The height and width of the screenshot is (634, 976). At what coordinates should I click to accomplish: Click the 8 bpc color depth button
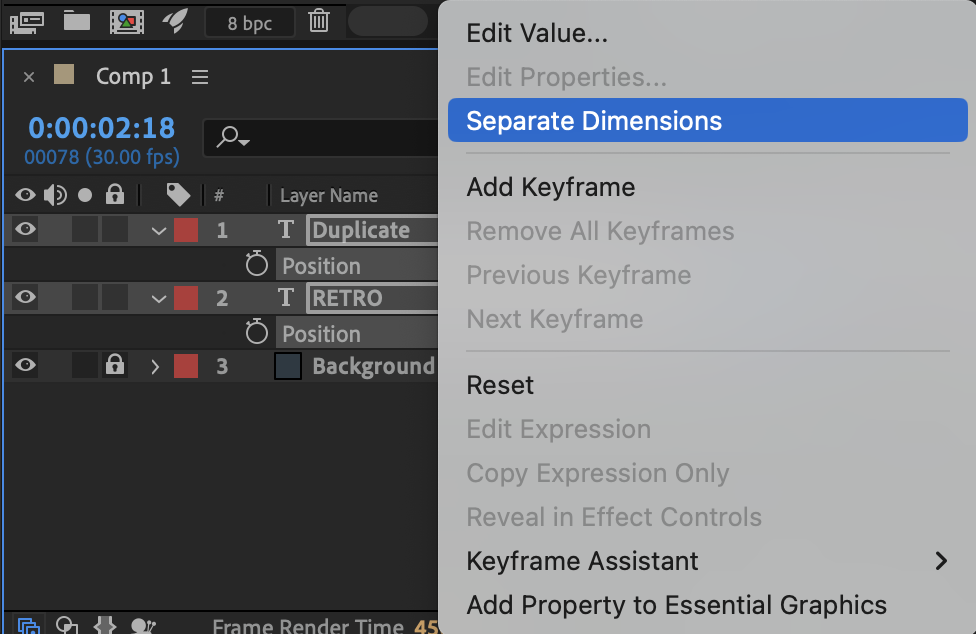point(249,22)
